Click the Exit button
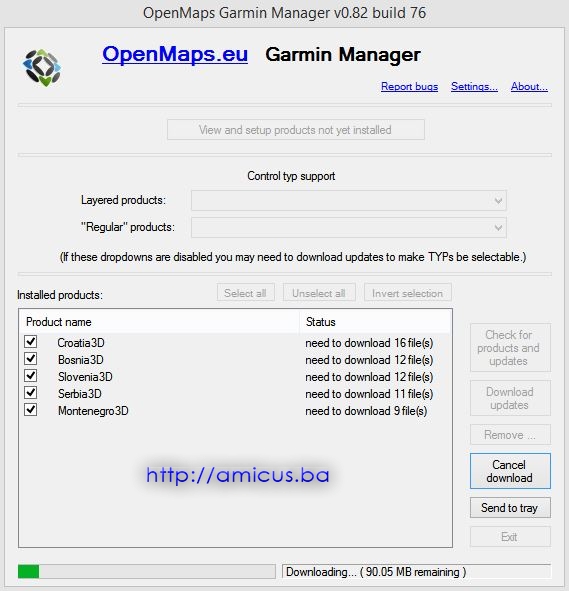 pos(510,536)
